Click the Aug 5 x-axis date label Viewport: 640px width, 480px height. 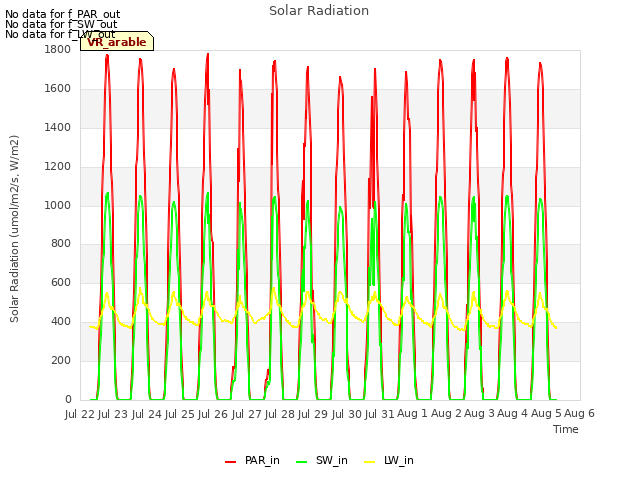pyautogui.click(x=546, y=414)
